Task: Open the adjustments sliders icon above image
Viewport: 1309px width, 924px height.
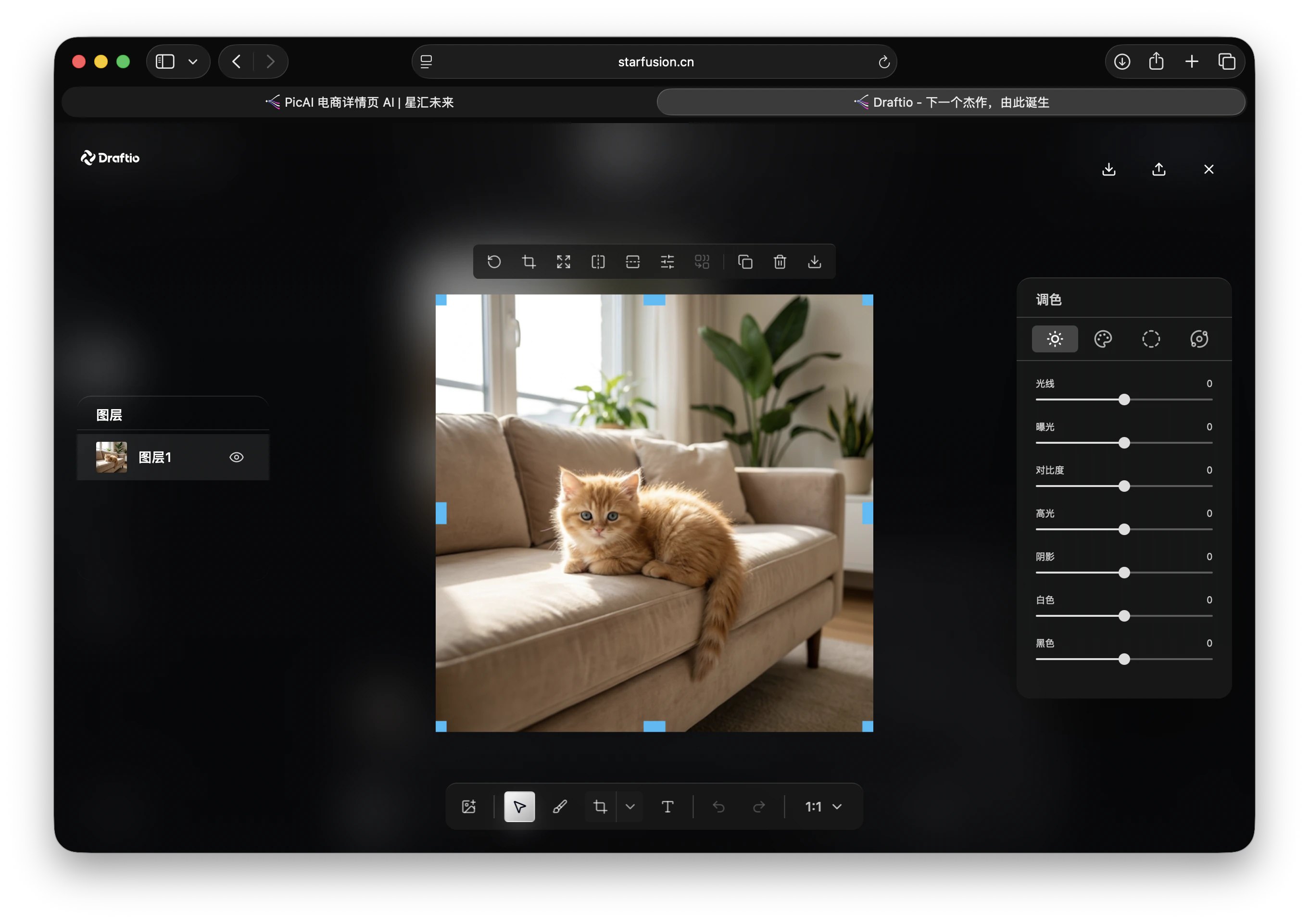Action: tap(667, 262)
